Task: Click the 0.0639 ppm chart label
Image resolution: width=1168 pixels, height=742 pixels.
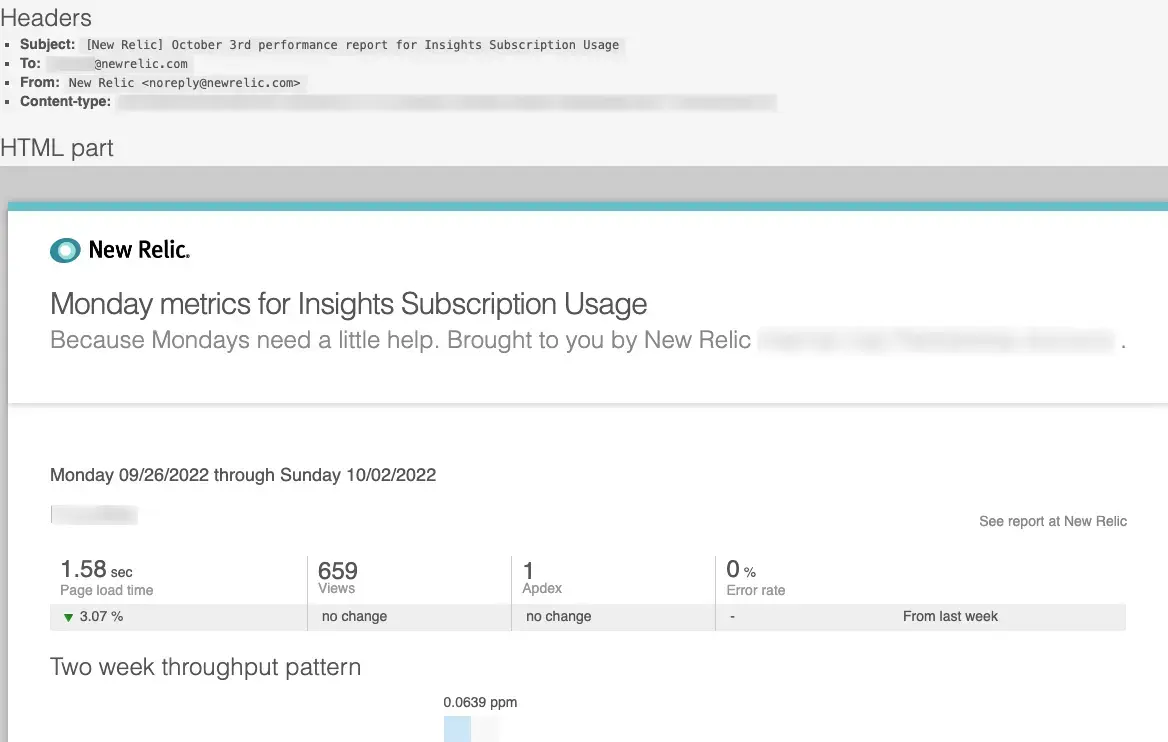Action: [480, 703]
